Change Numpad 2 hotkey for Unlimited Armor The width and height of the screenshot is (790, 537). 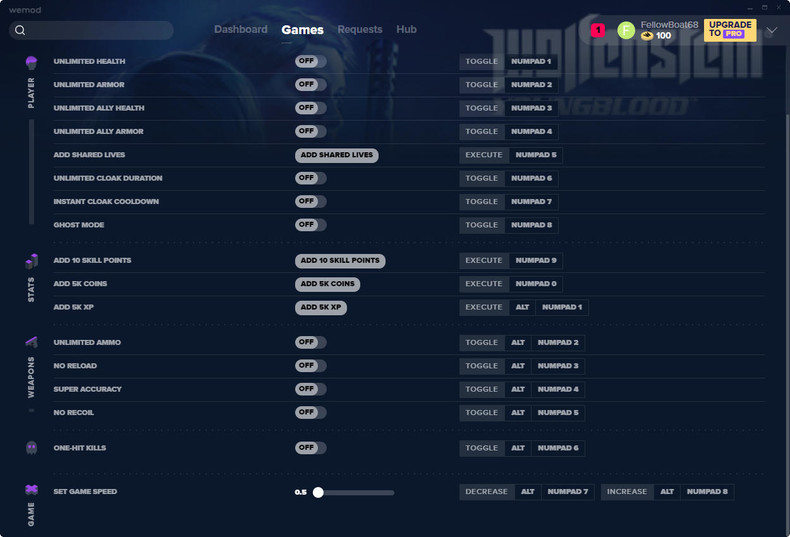(x=531, y=85)
